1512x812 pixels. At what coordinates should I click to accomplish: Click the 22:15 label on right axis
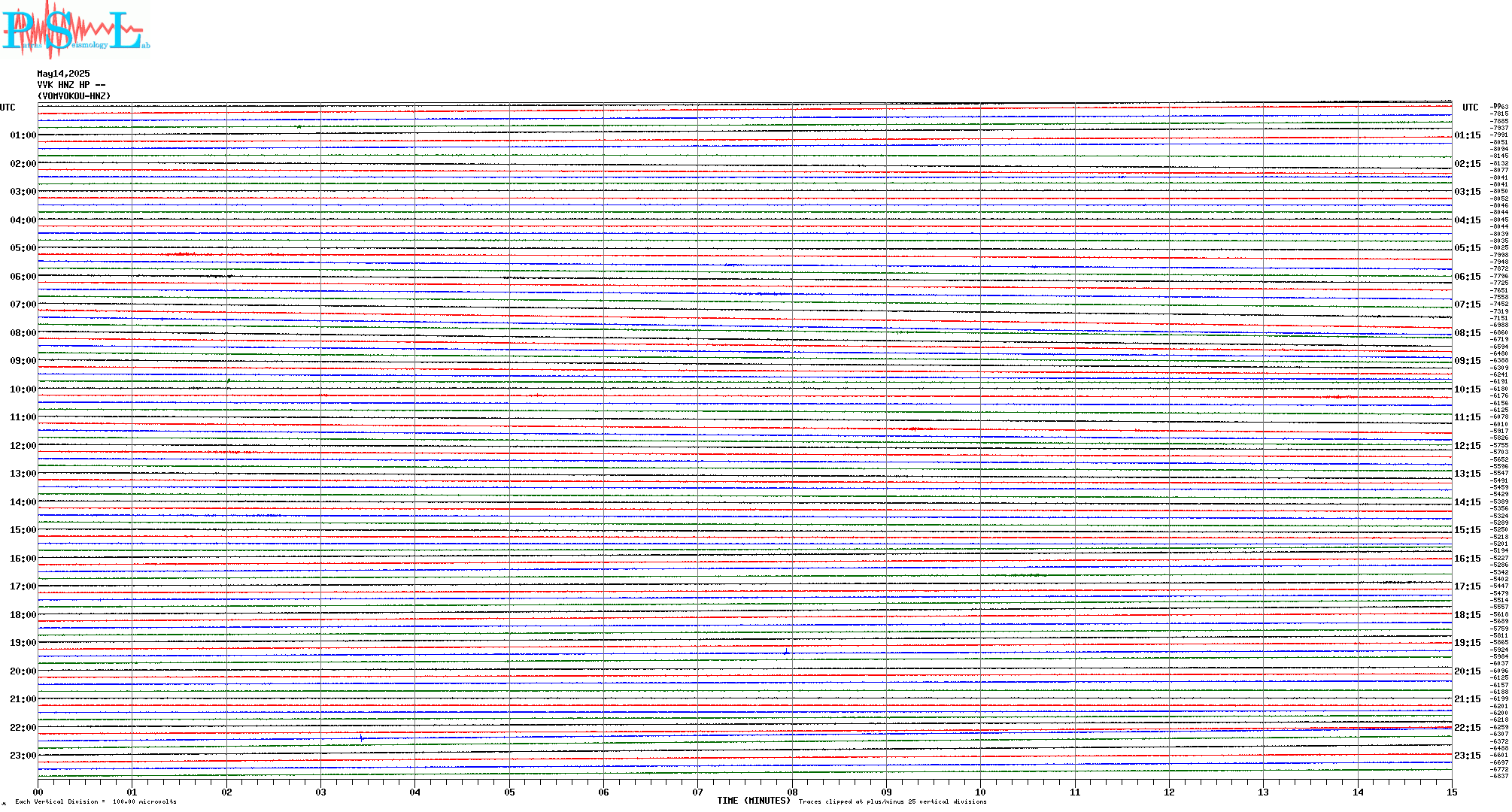pos(1467,728)
